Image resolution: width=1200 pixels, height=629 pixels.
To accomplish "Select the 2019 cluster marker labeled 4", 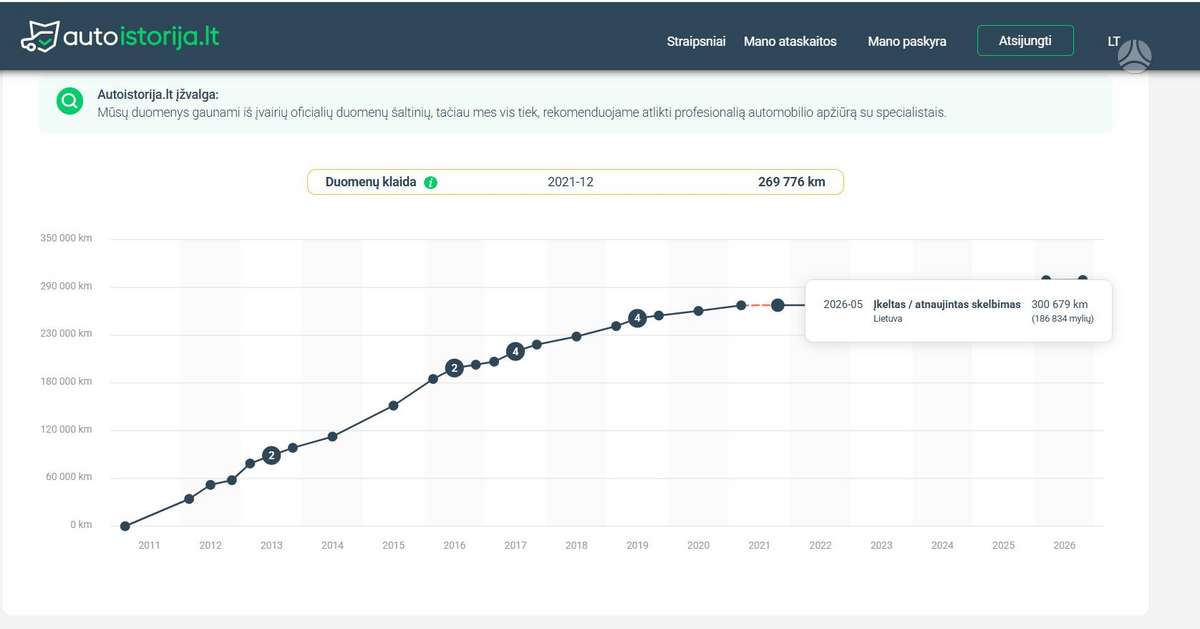I will click(637, 318).
